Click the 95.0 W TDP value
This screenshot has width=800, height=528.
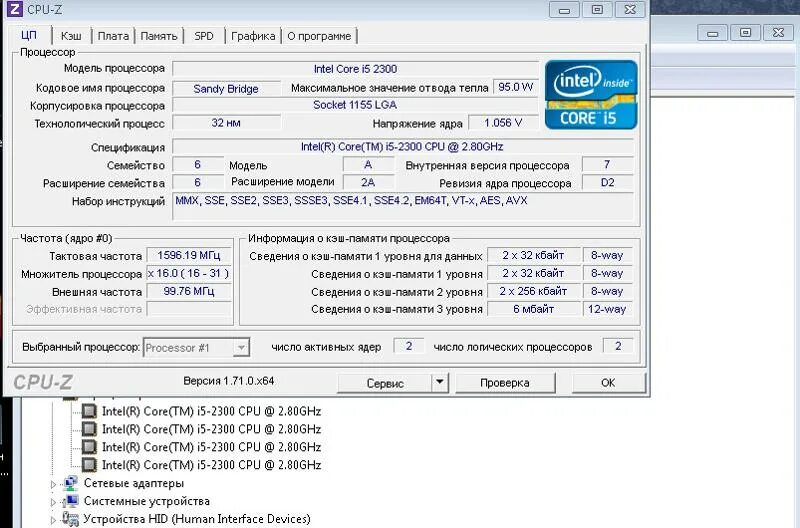pos(516,87)
